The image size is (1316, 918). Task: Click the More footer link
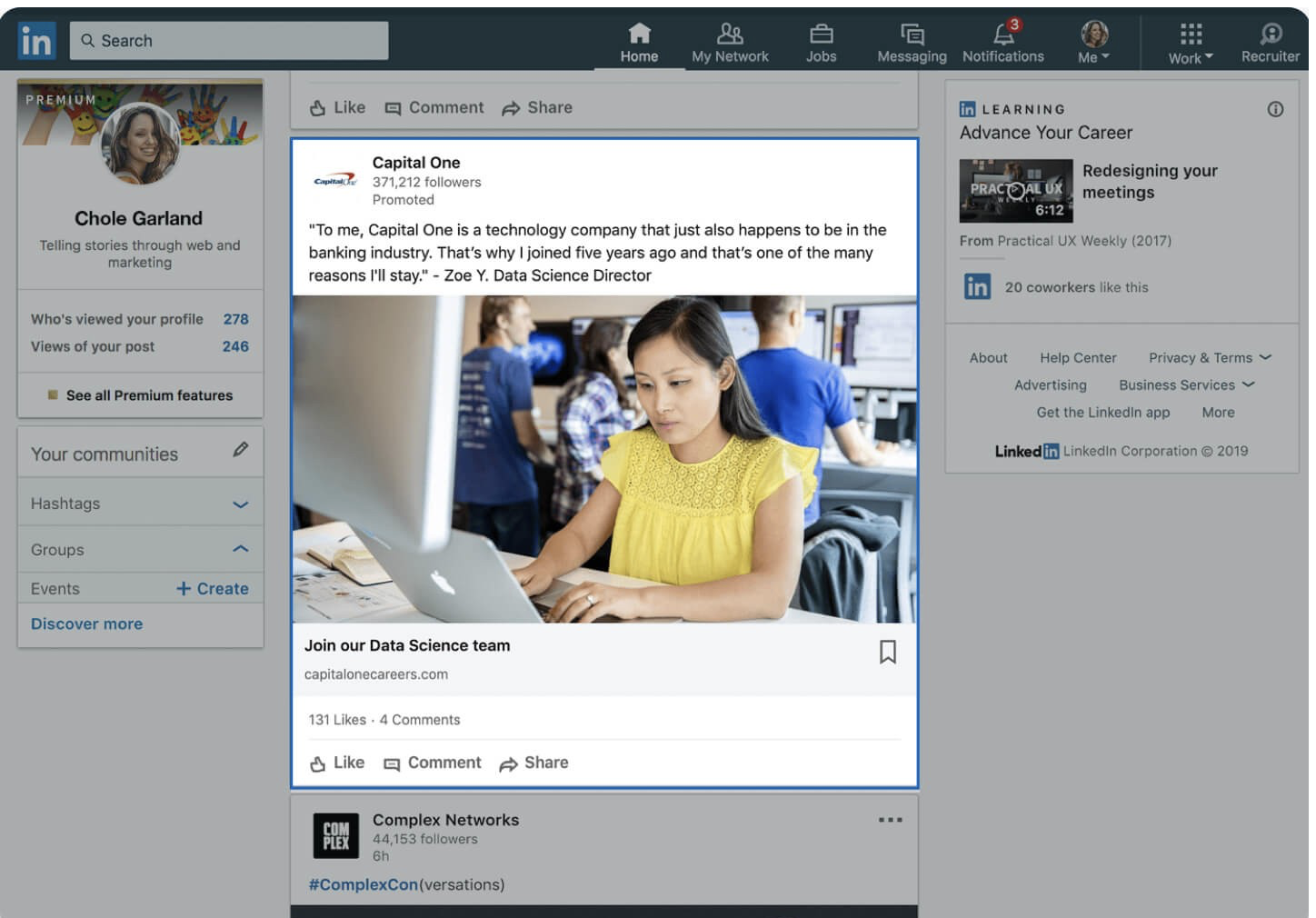pos(1218,413)
